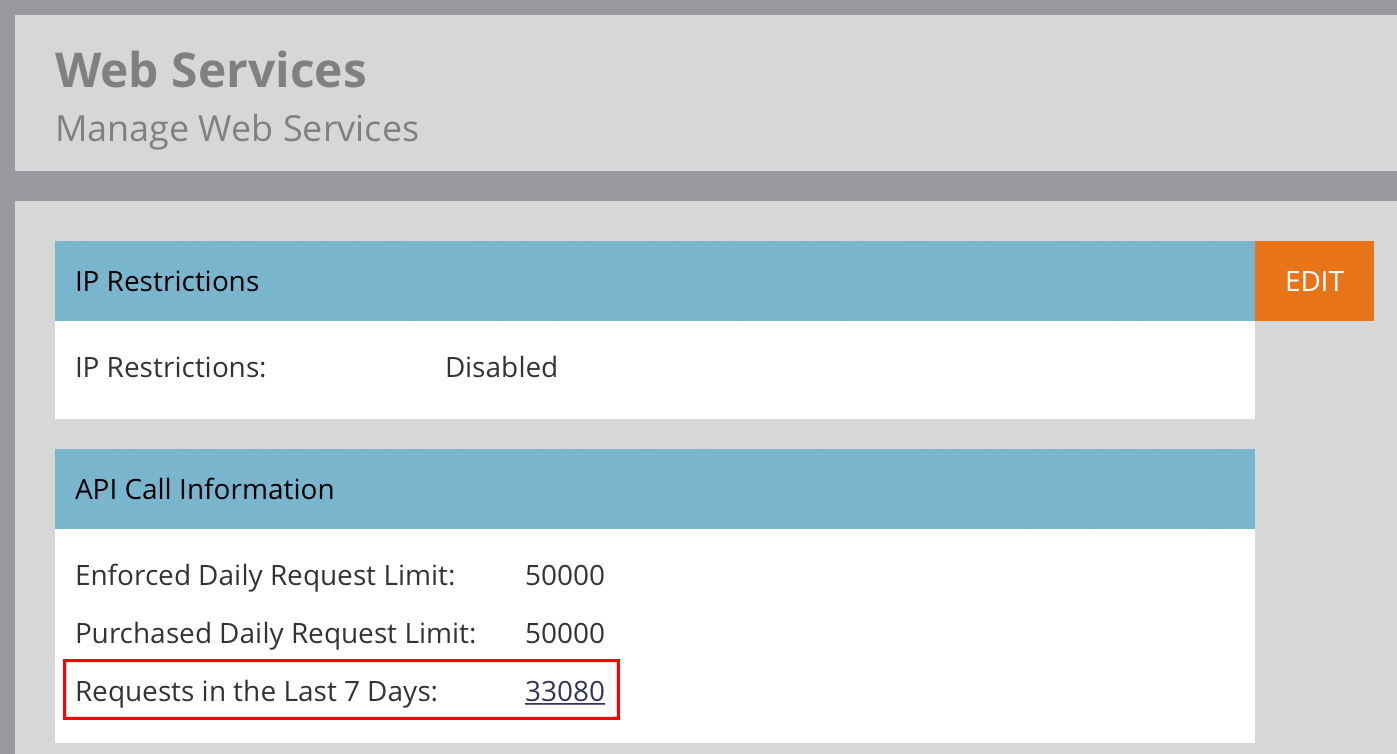Click the API Call Information header
The height and width of the screenshot is (754, 1397).
pos(204,489)
